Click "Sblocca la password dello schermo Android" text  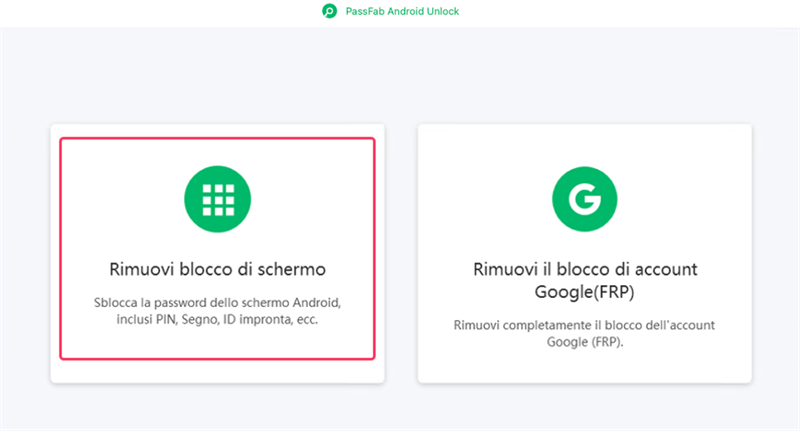(x=217, y=302)
